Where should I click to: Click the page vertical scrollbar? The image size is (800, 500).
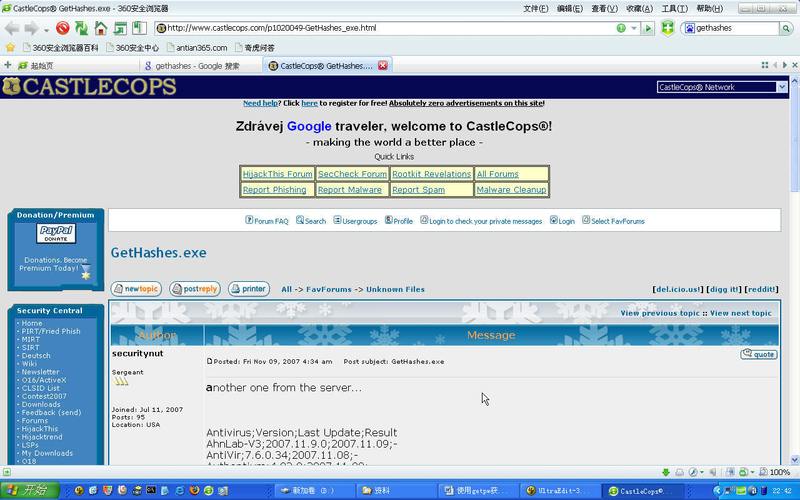pos(794,270)
